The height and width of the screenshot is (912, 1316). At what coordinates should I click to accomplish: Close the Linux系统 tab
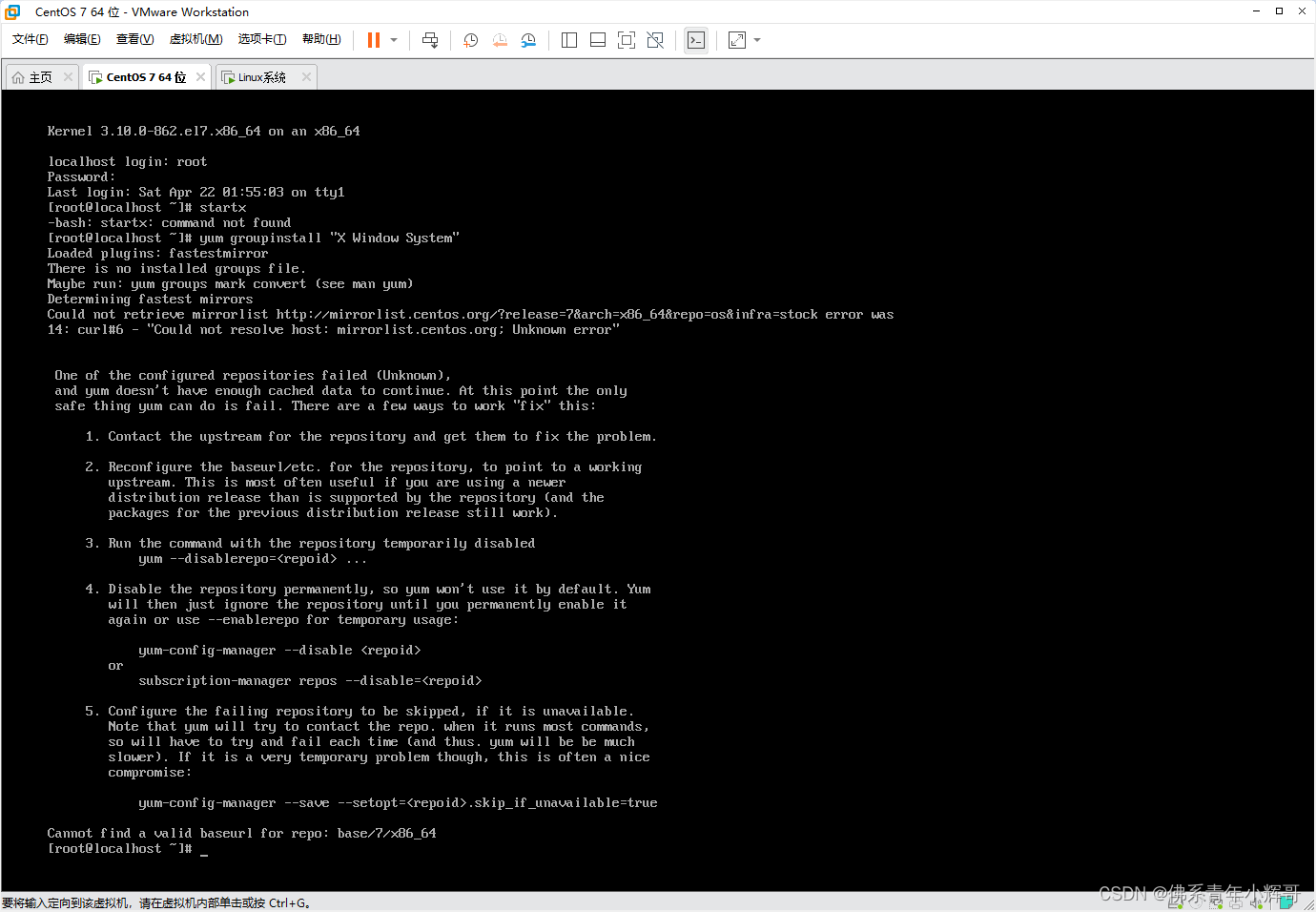(306, 77)
